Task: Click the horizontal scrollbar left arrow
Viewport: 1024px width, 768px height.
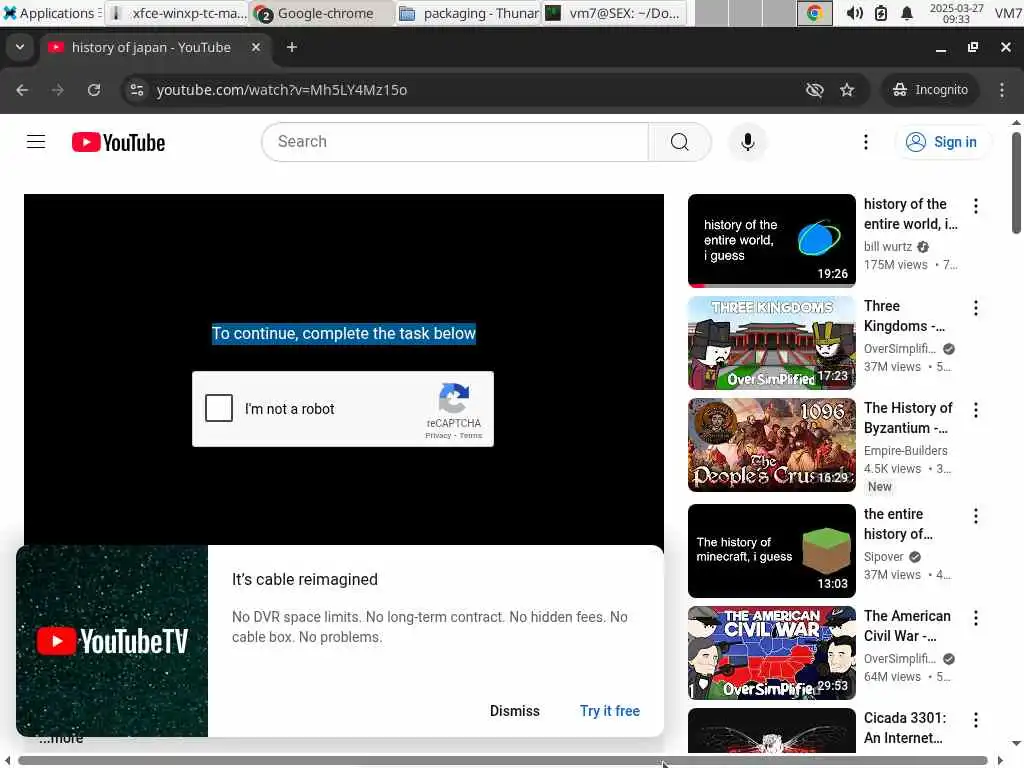Action: click(x=7, y=761)
